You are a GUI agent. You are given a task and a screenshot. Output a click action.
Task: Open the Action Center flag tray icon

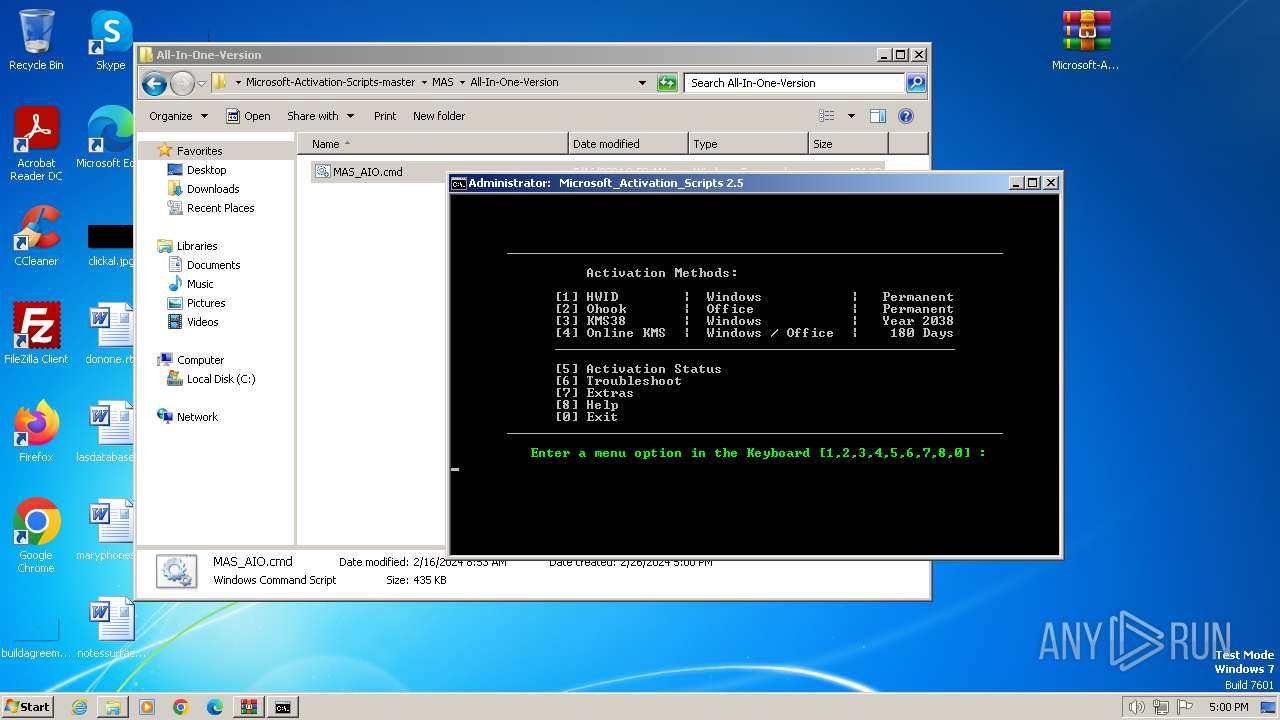(1186, 707)
